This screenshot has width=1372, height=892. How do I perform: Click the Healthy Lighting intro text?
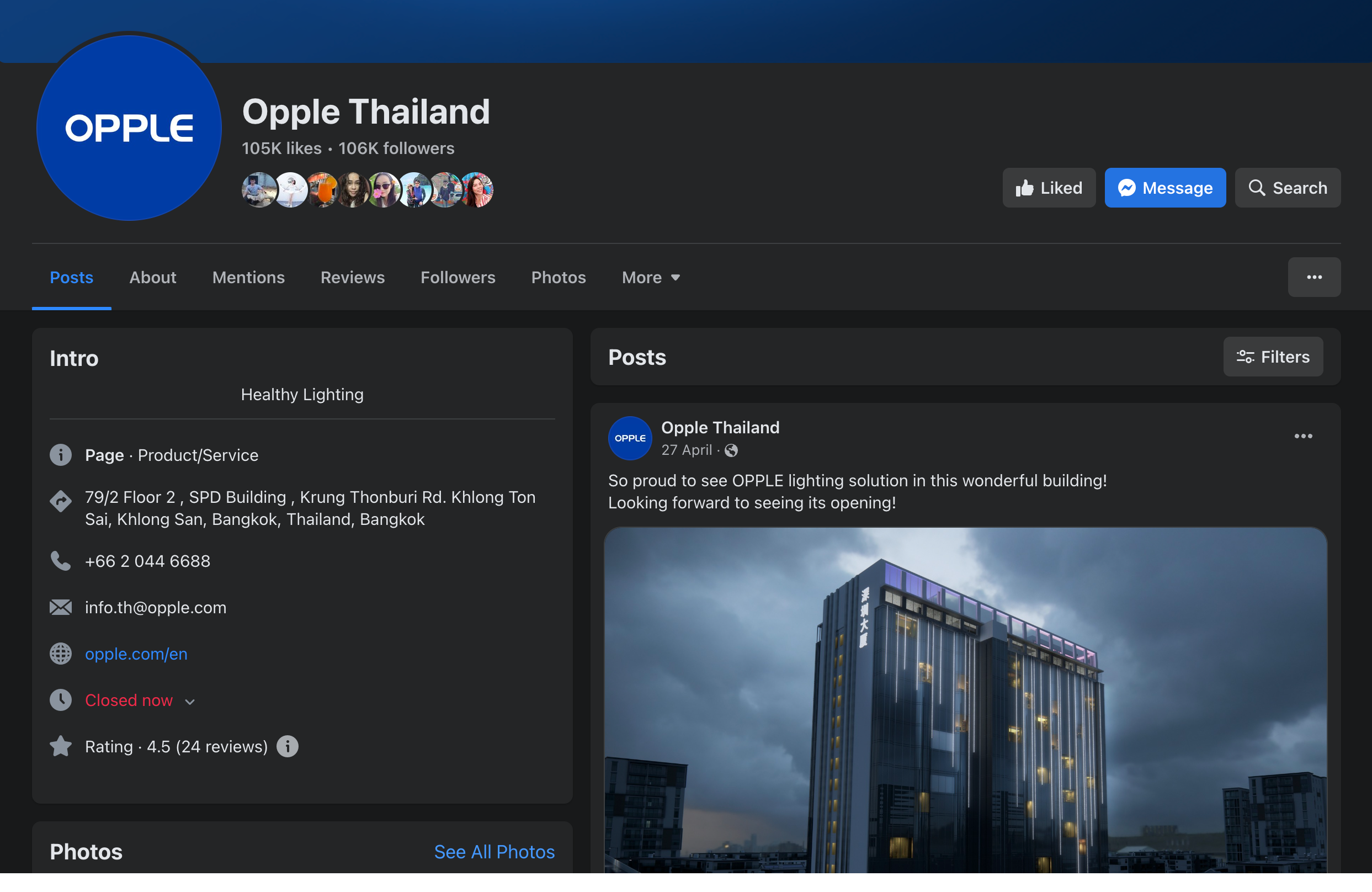point(302,395)
